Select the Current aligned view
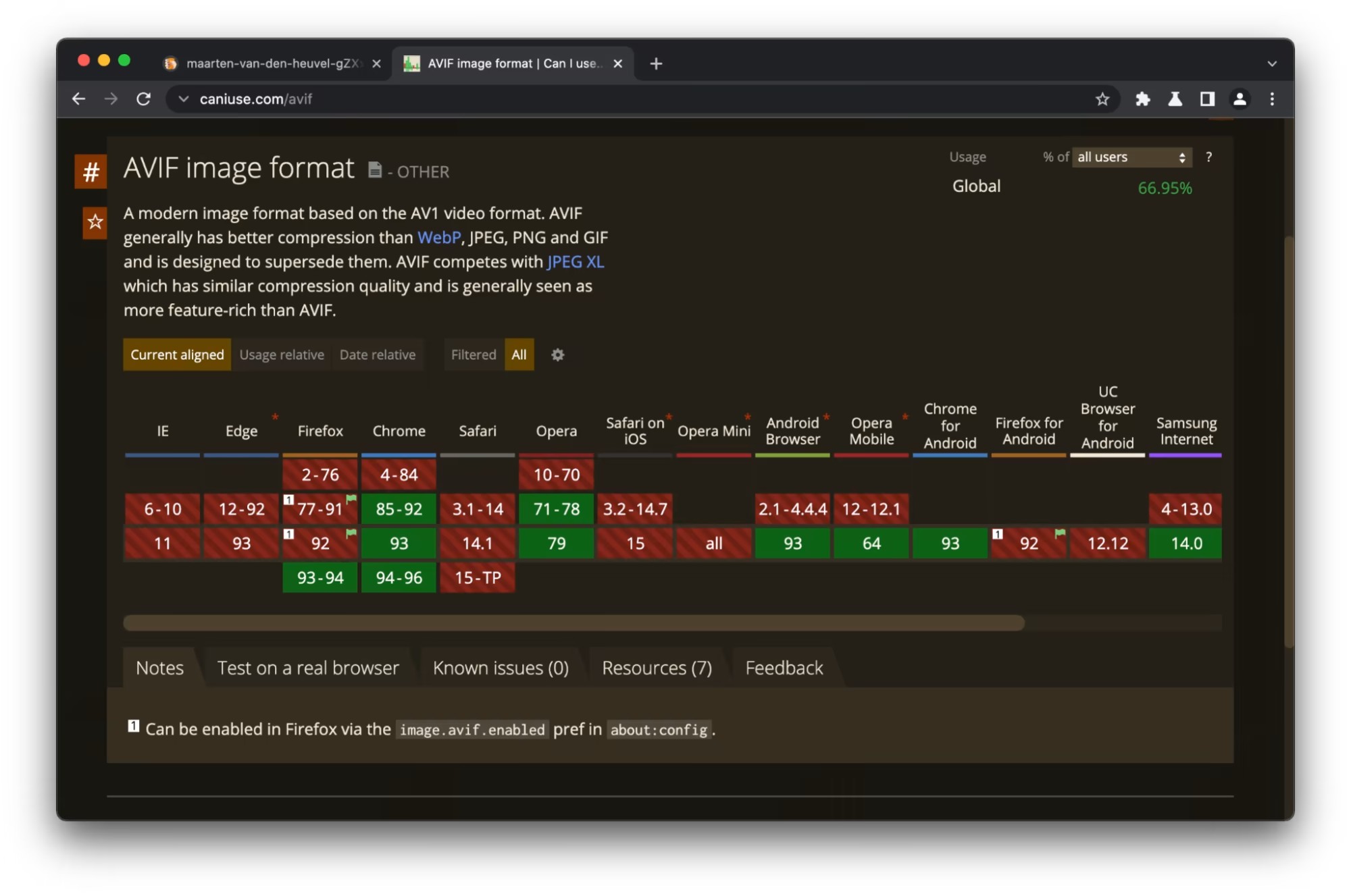Screen dimensions: 1351x896 177,354
